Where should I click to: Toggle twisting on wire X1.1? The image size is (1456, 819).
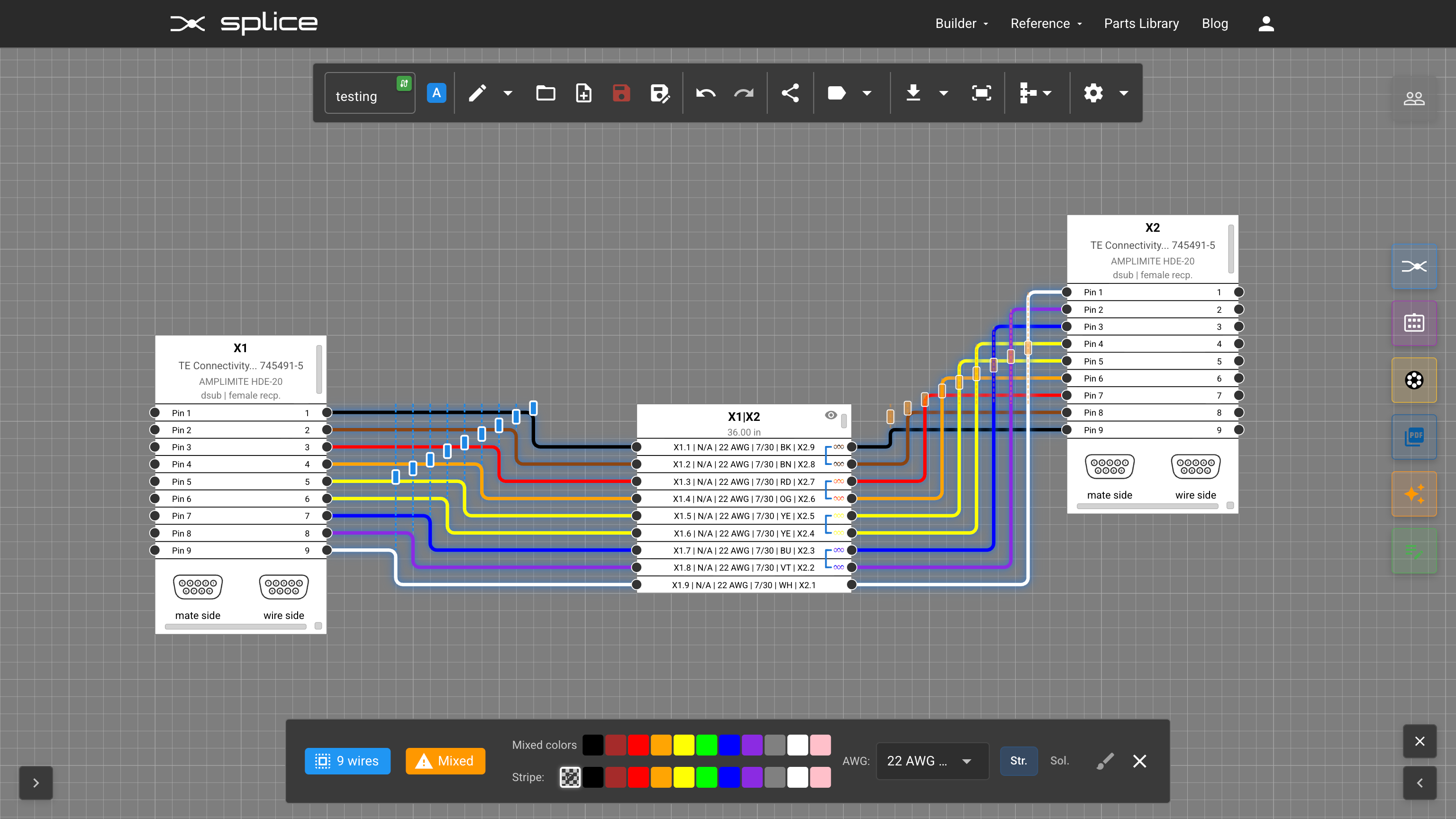(x=839, y=446)
